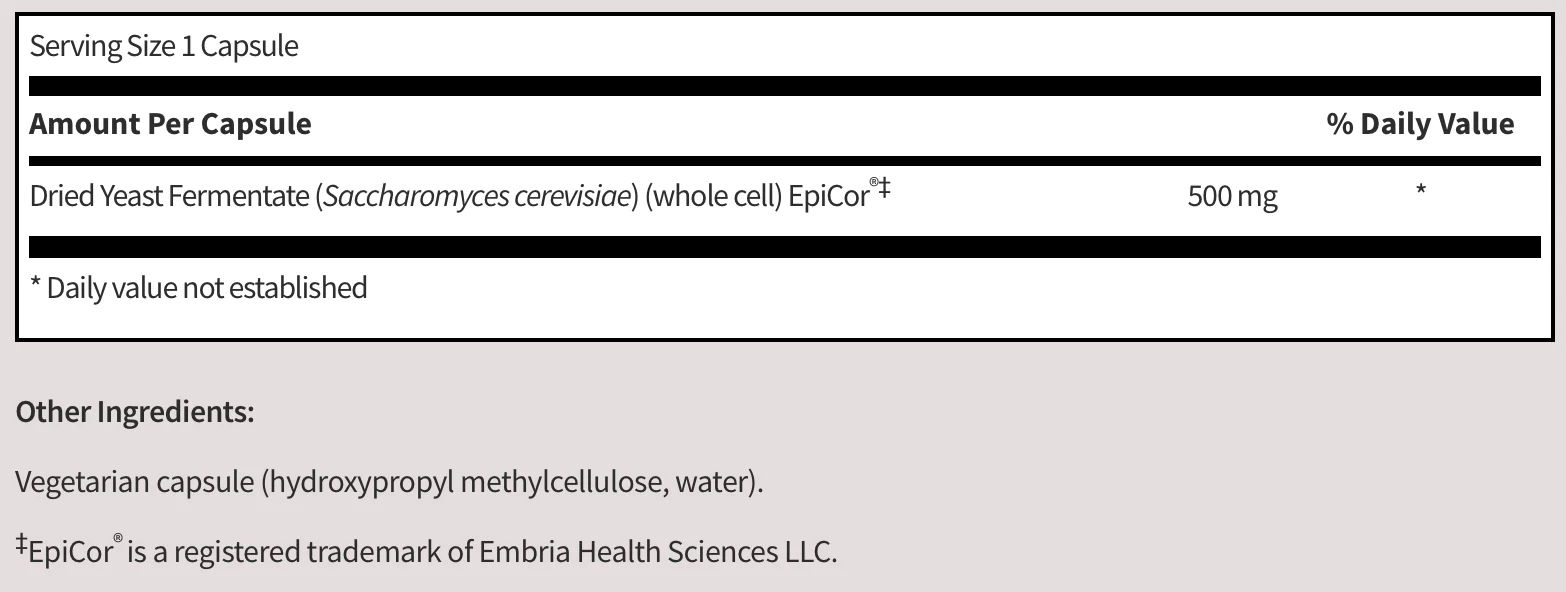Click the italic Saccharomyces cerevisiae text
The width and height of the screenshot is (1566, 592).
point(477,196)
